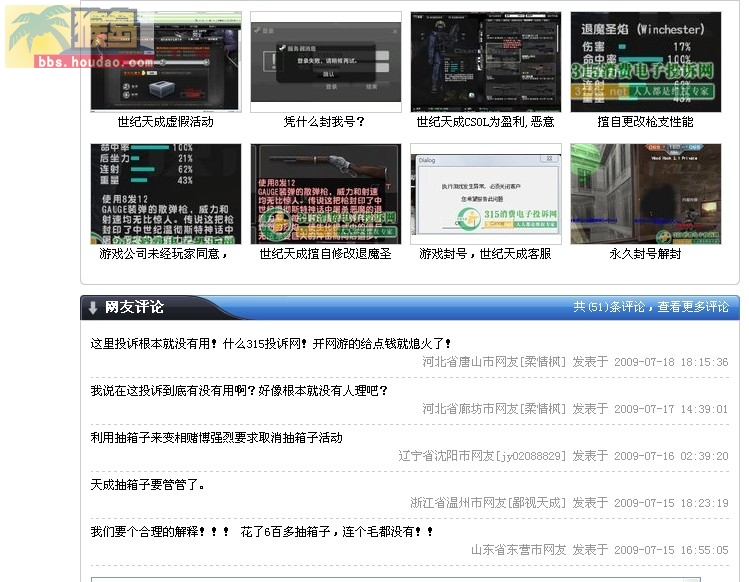The width and height of the screenshot is (749, 582).
Task: Click the 永久封号解封 caption link
Action: coord(645,254)
